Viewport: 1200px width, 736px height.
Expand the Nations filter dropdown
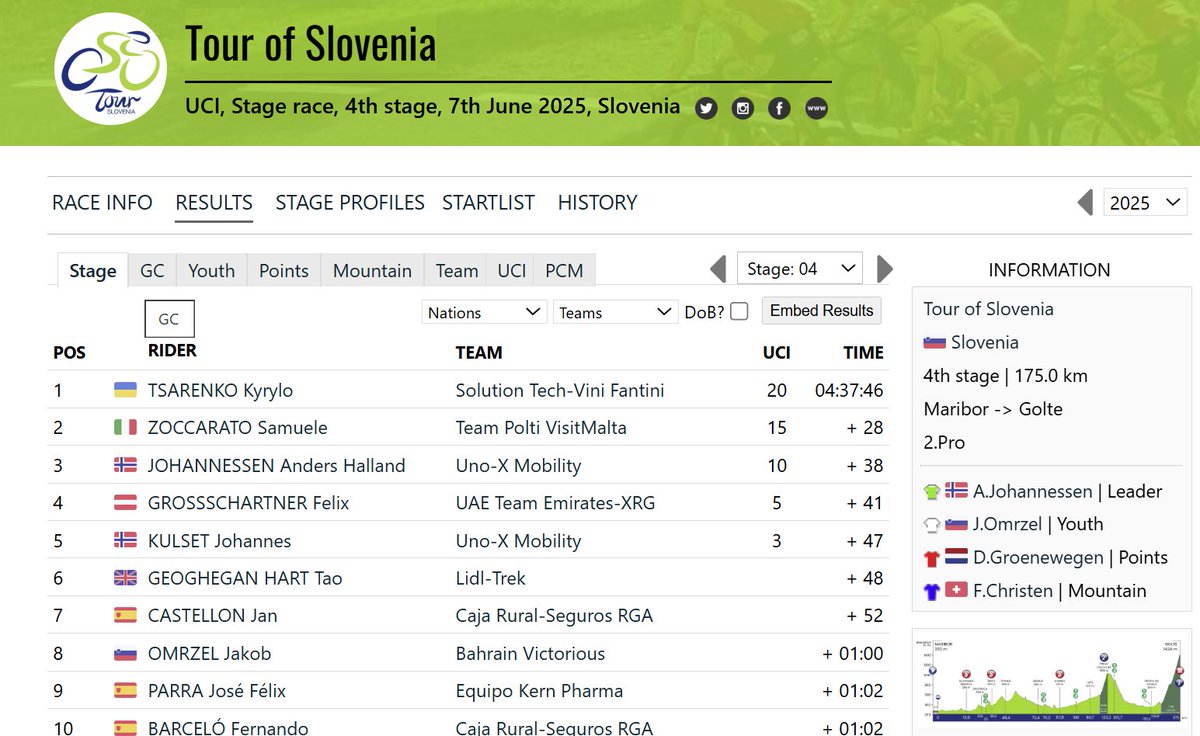485,312
